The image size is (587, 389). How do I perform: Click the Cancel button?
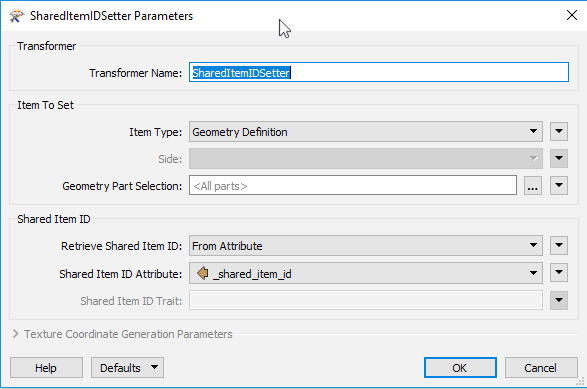pos(541,368)
